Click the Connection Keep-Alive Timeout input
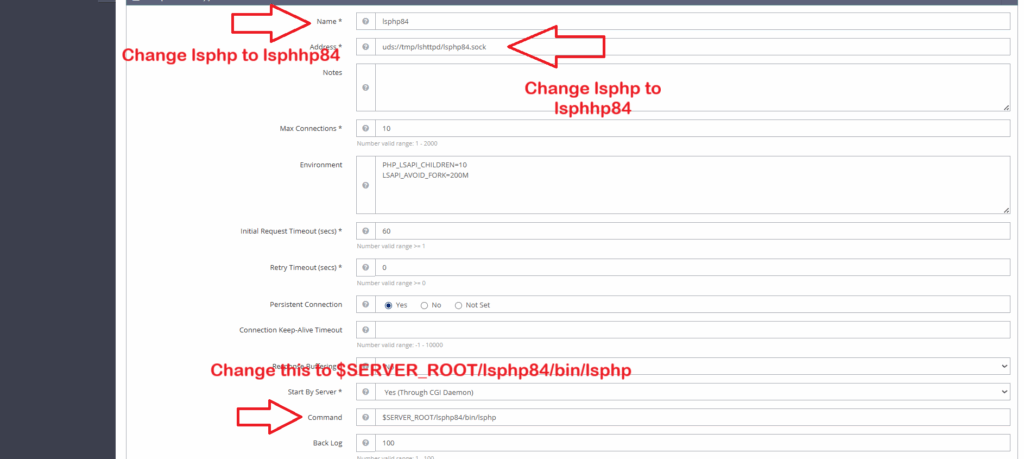Viewport: 1024px width, 459px height. pos(692,330)
